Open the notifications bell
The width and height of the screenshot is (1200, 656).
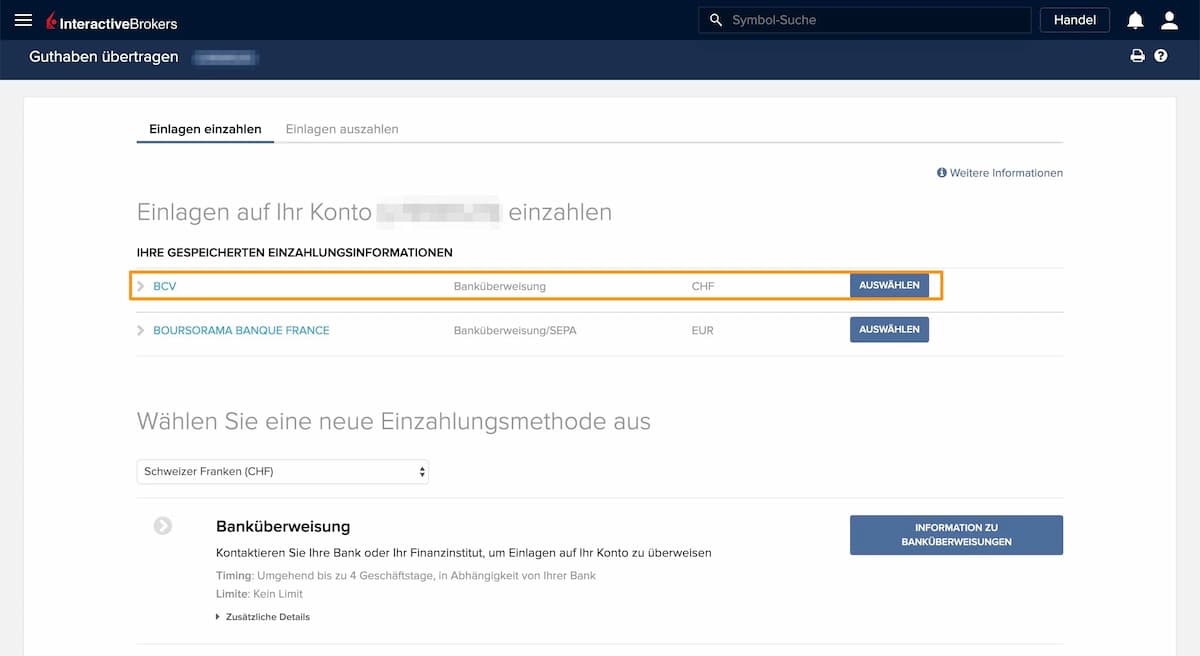(1135, 20)
